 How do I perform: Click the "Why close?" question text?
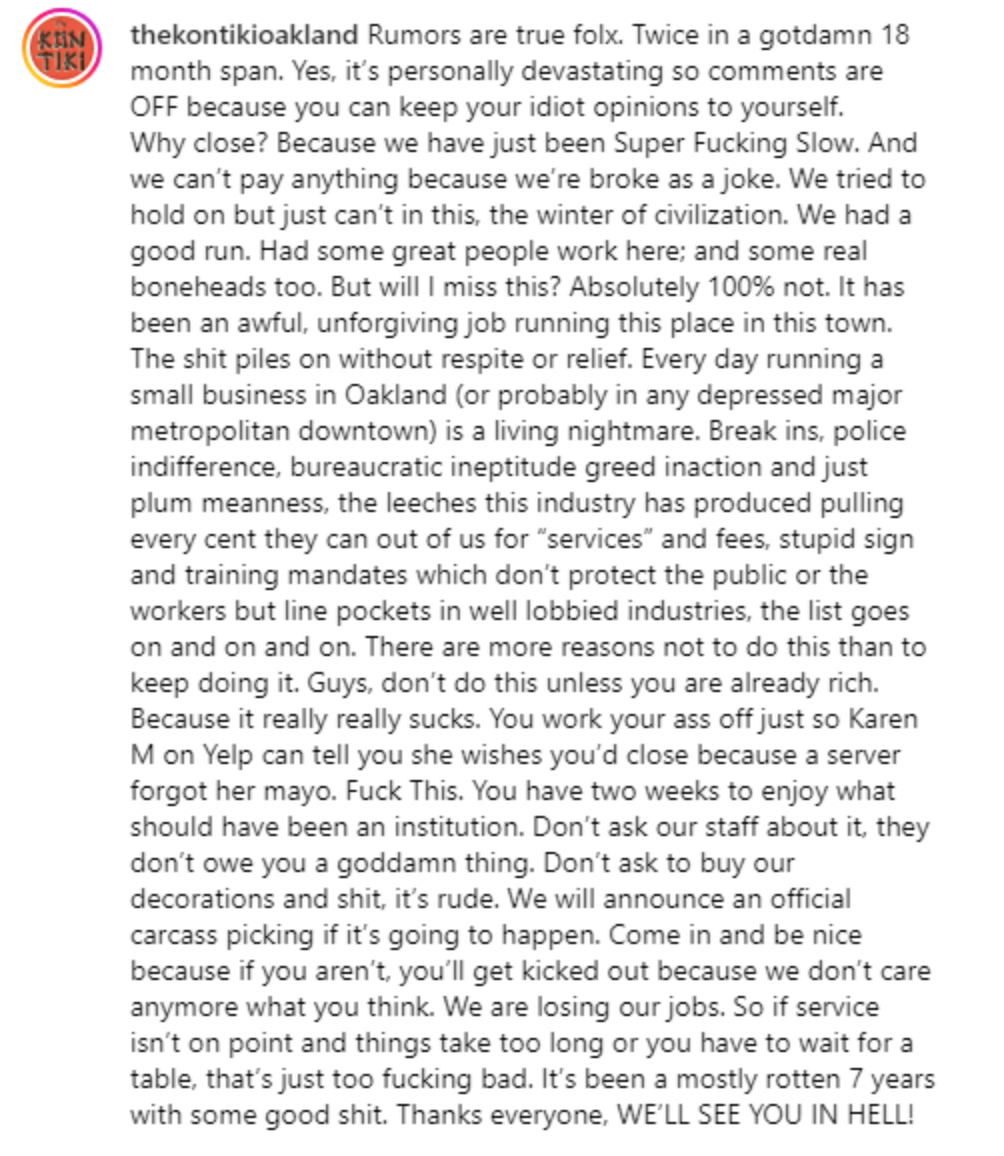199,143
